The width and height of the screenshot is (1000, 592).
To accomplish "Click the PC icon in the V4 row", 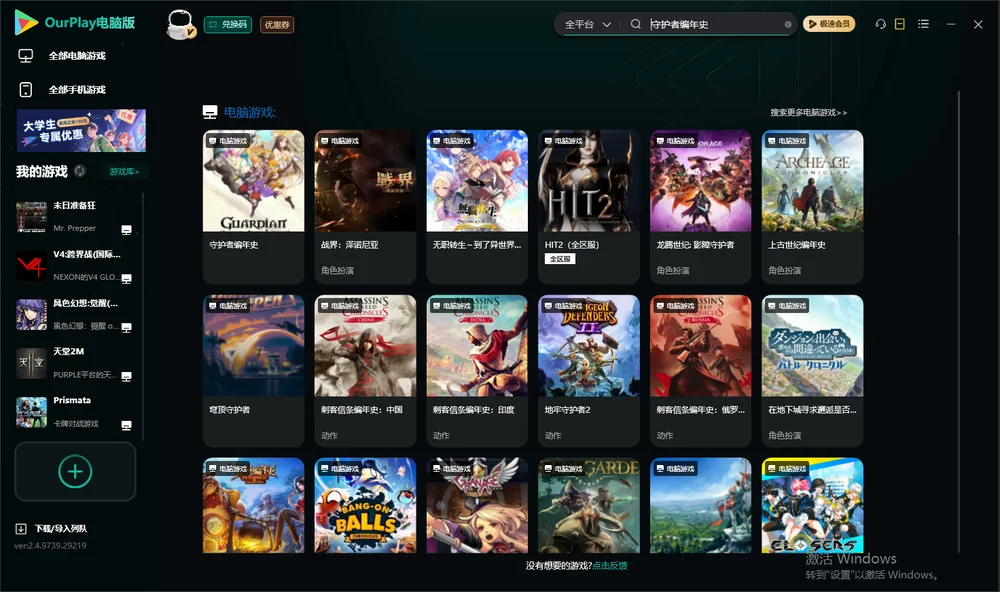I will (x=126, y=278).
